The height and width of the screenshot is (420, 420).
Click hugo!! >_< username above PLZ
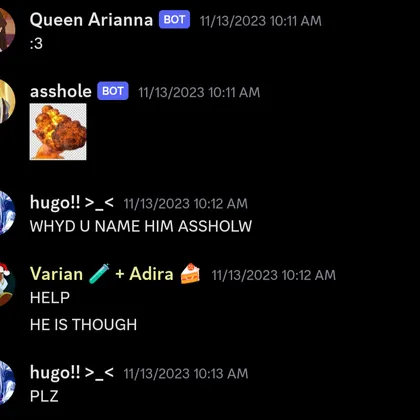click(72, 373)
